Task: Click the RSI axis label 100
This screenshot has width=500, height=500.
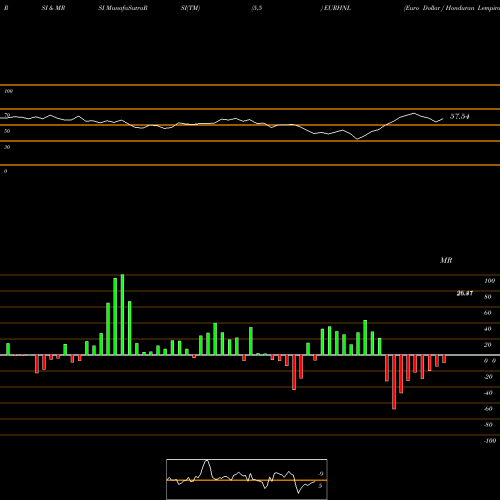Action: point(9,91)
